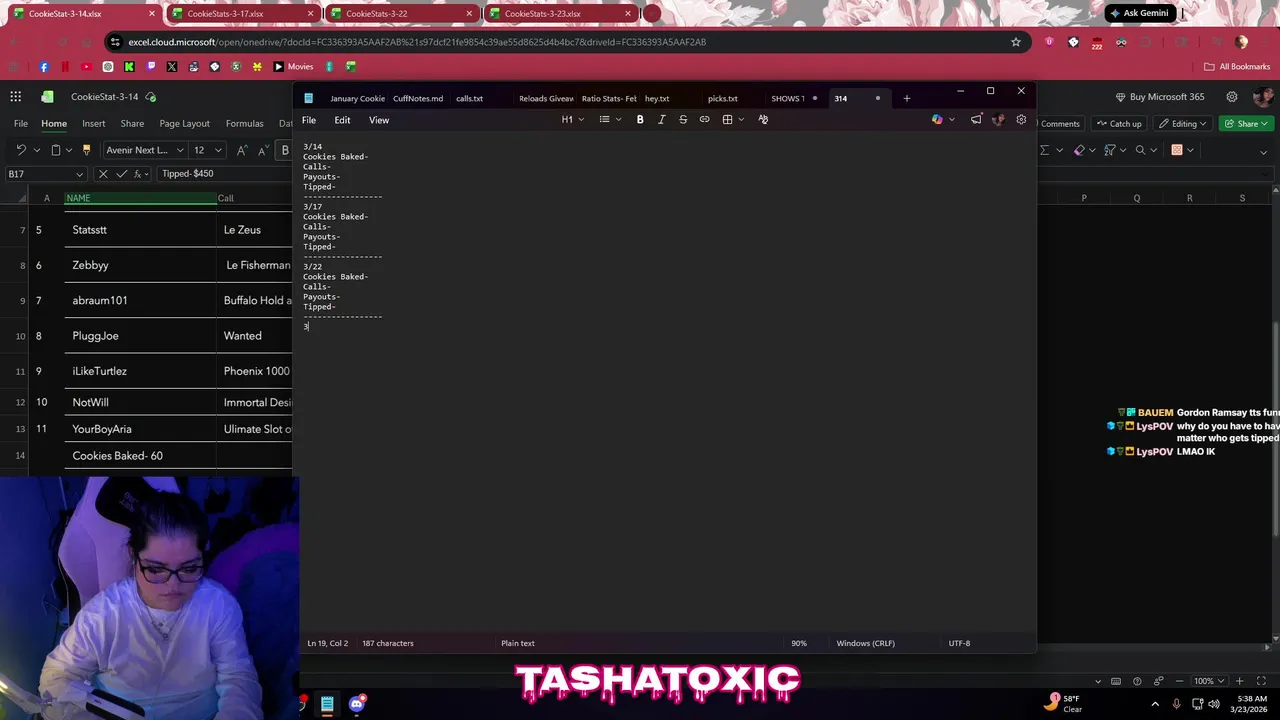The height and width of the screenshot is (720, 1280).
Task: Open Notepad settings gear
Action: pyautogui.click(x=1021, y=119)
